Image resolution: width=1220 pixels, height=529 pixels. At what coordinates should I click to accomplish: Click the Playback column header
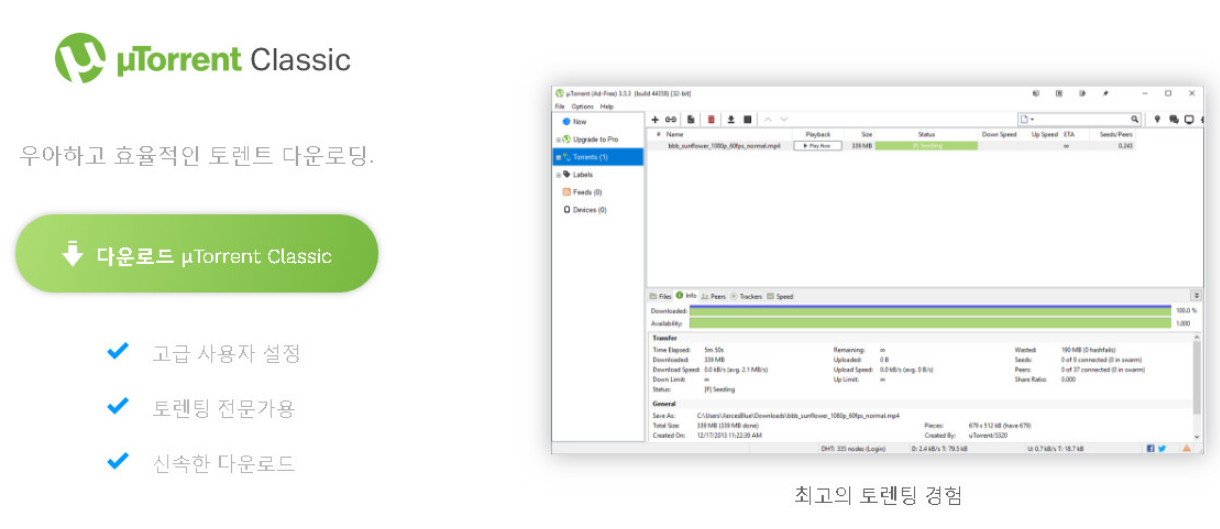tap(818, 134)
